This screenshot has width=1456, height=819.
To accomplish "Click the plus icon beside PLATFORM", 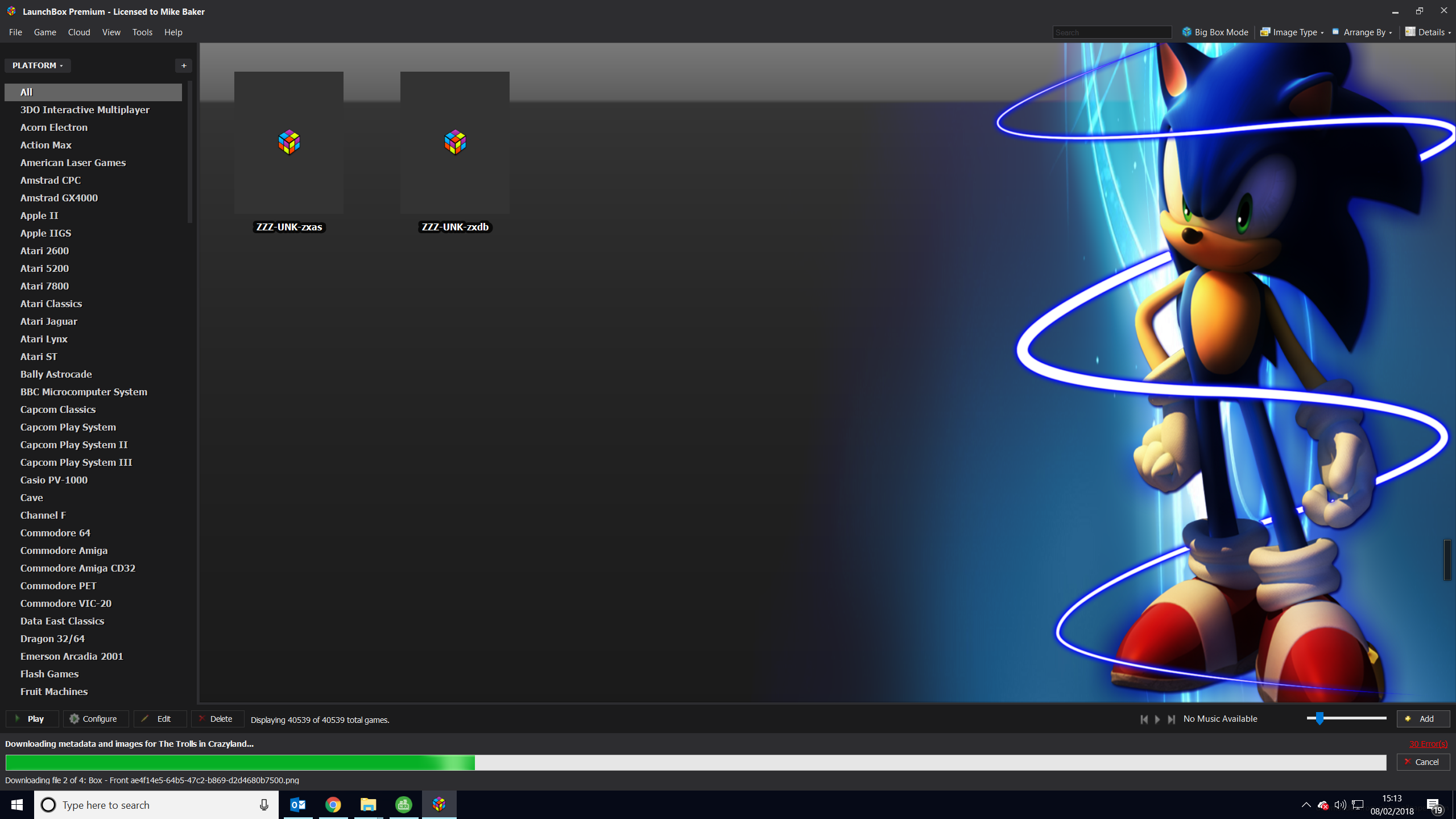I will tap(184, 66).
